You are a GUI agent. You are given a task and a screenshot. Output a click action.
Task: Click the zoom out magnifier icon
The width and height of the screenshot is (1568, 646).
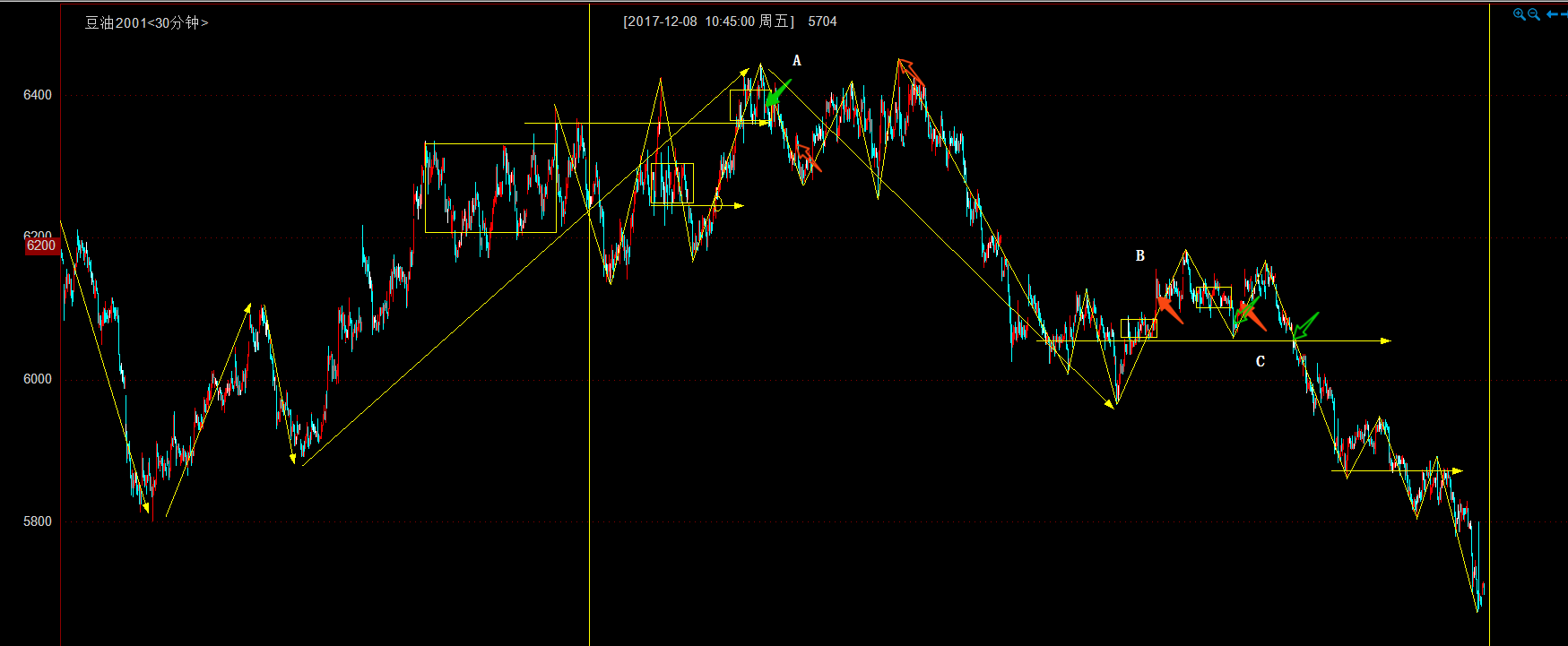[x=1534, y=14]
